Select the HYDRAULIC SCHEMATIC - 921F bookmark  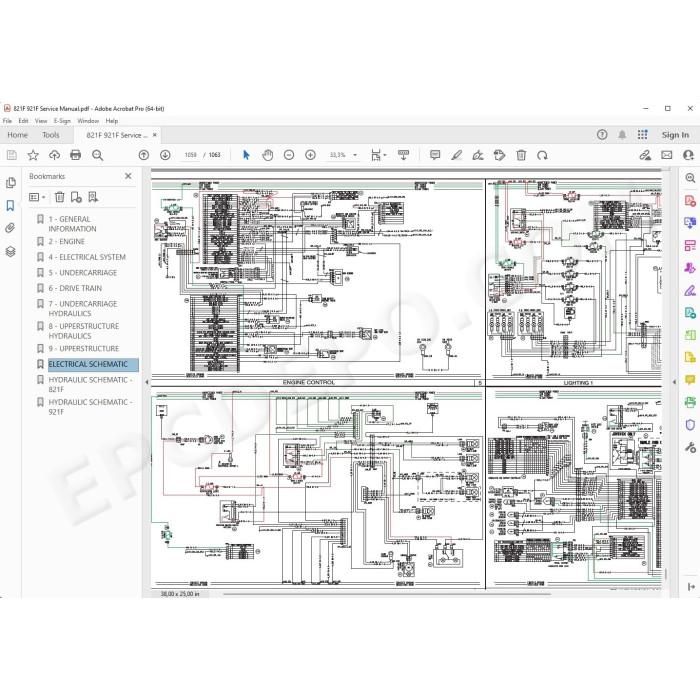(90, 407)
